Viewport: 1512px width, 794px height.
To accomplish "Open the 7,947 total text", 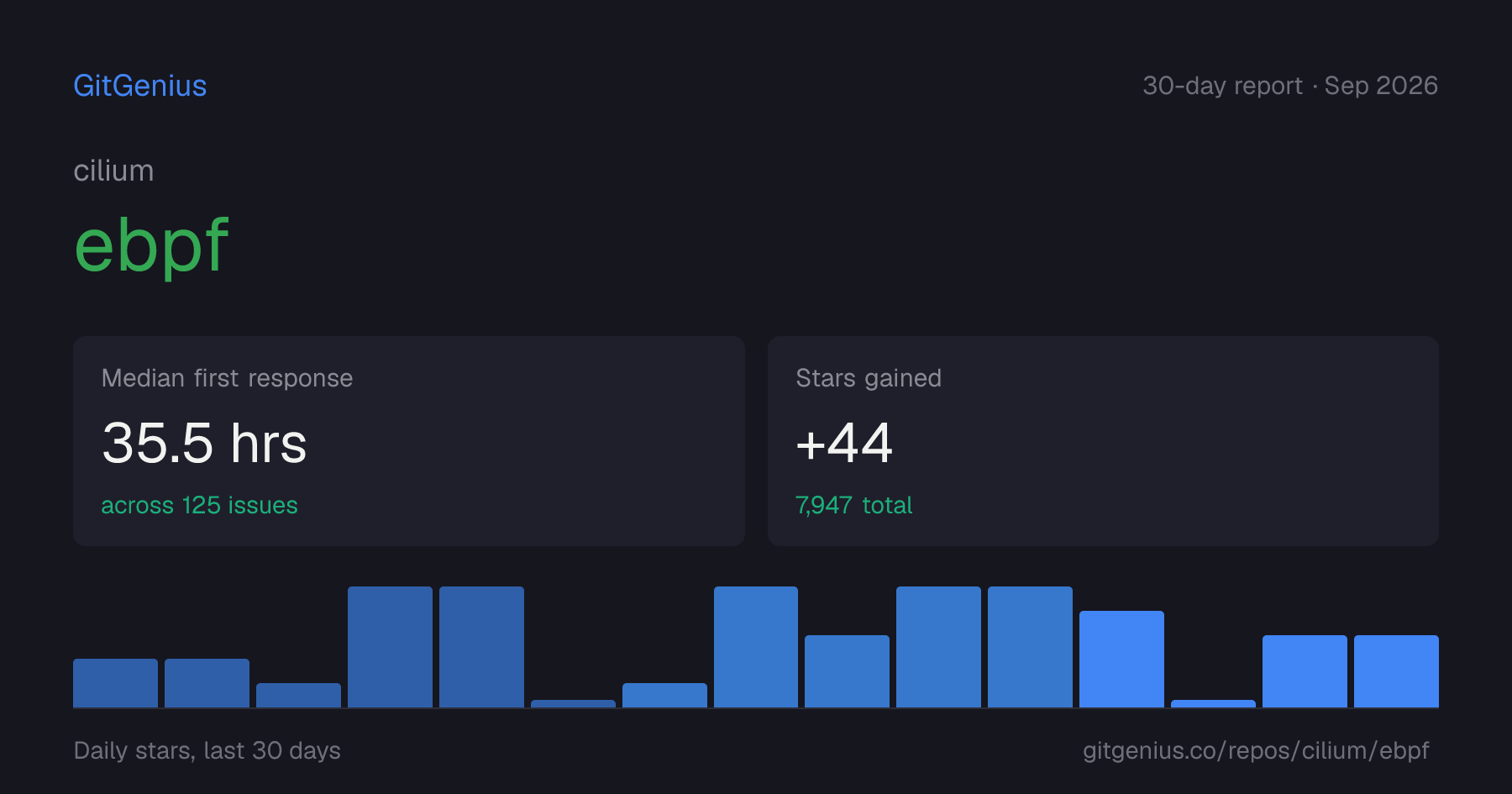I will 853,505.
